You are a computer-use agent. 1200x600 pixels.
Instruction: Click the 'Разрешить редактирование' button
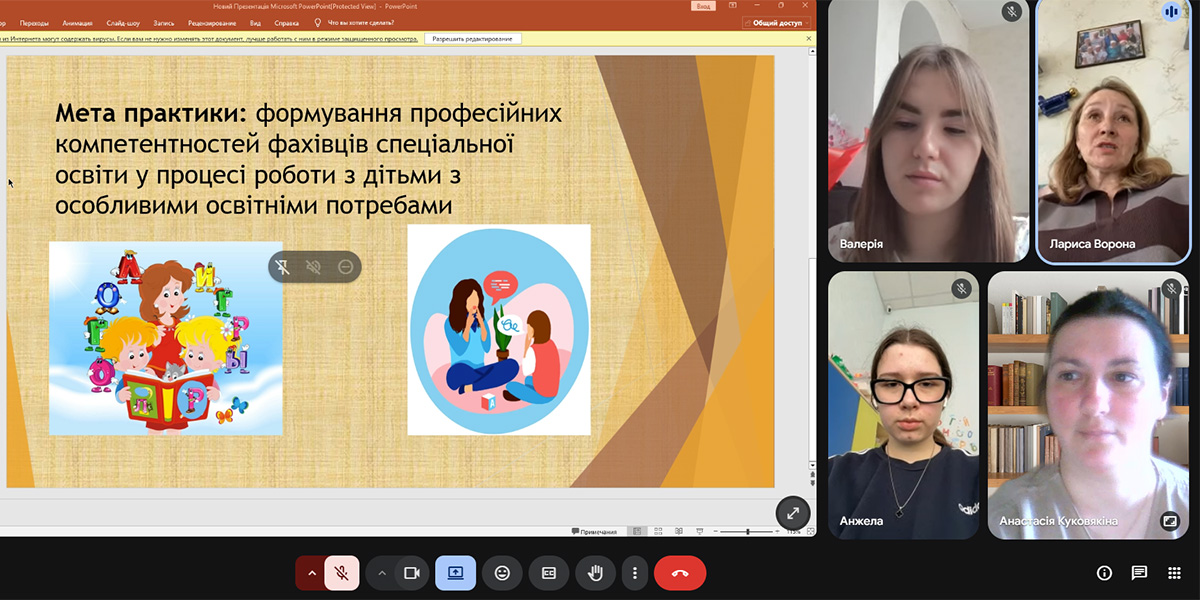coord(474,39)
